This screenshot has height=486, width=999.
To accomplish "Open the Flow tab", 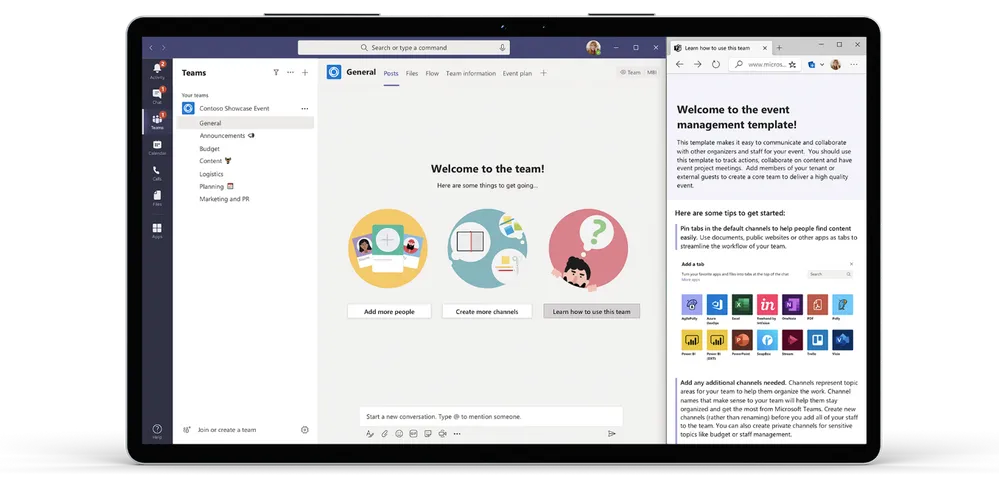I will [432, 73].
